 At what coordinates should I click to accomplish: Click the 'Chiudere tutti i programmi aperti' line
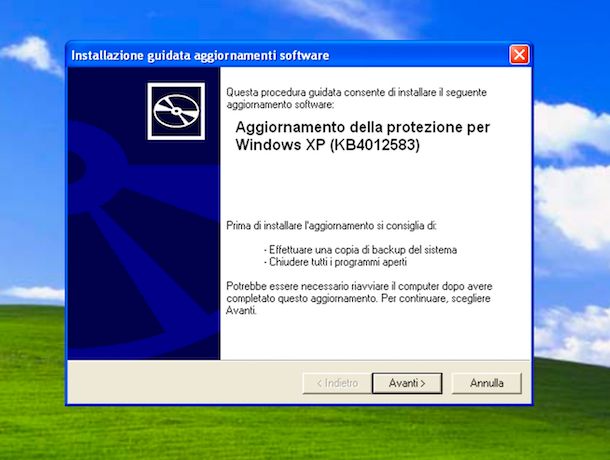tap(335, 262)
